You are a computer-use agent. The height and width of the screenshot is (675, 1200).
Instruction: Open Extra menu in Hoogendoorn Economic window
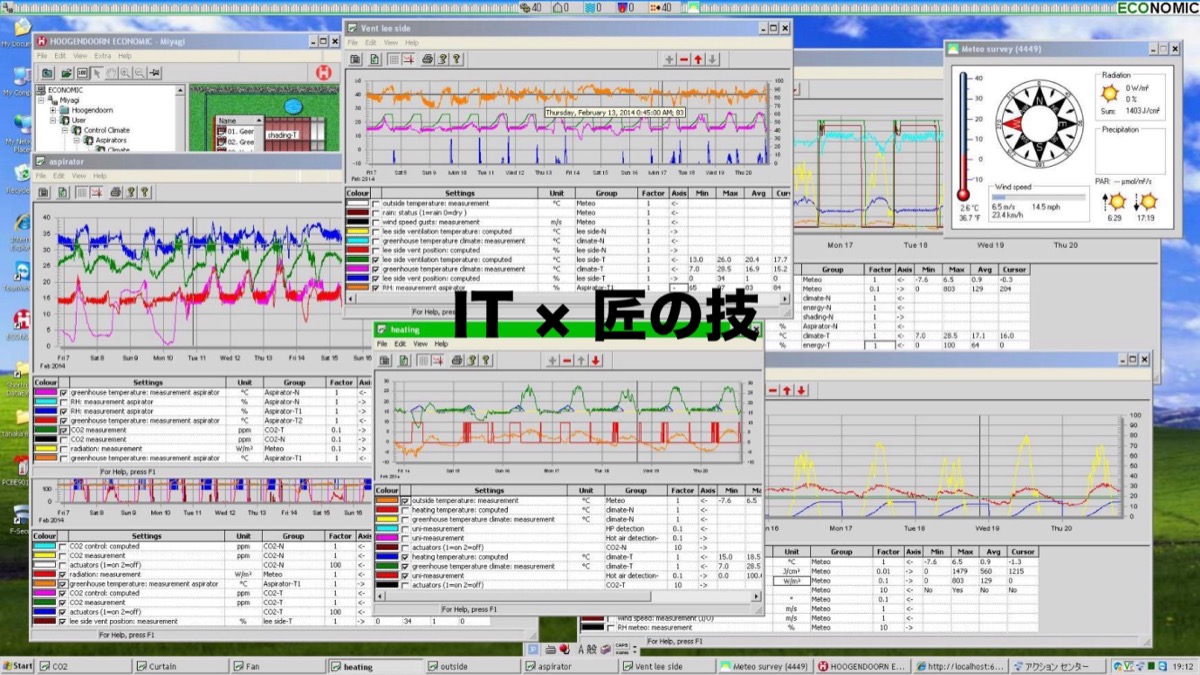102,56
